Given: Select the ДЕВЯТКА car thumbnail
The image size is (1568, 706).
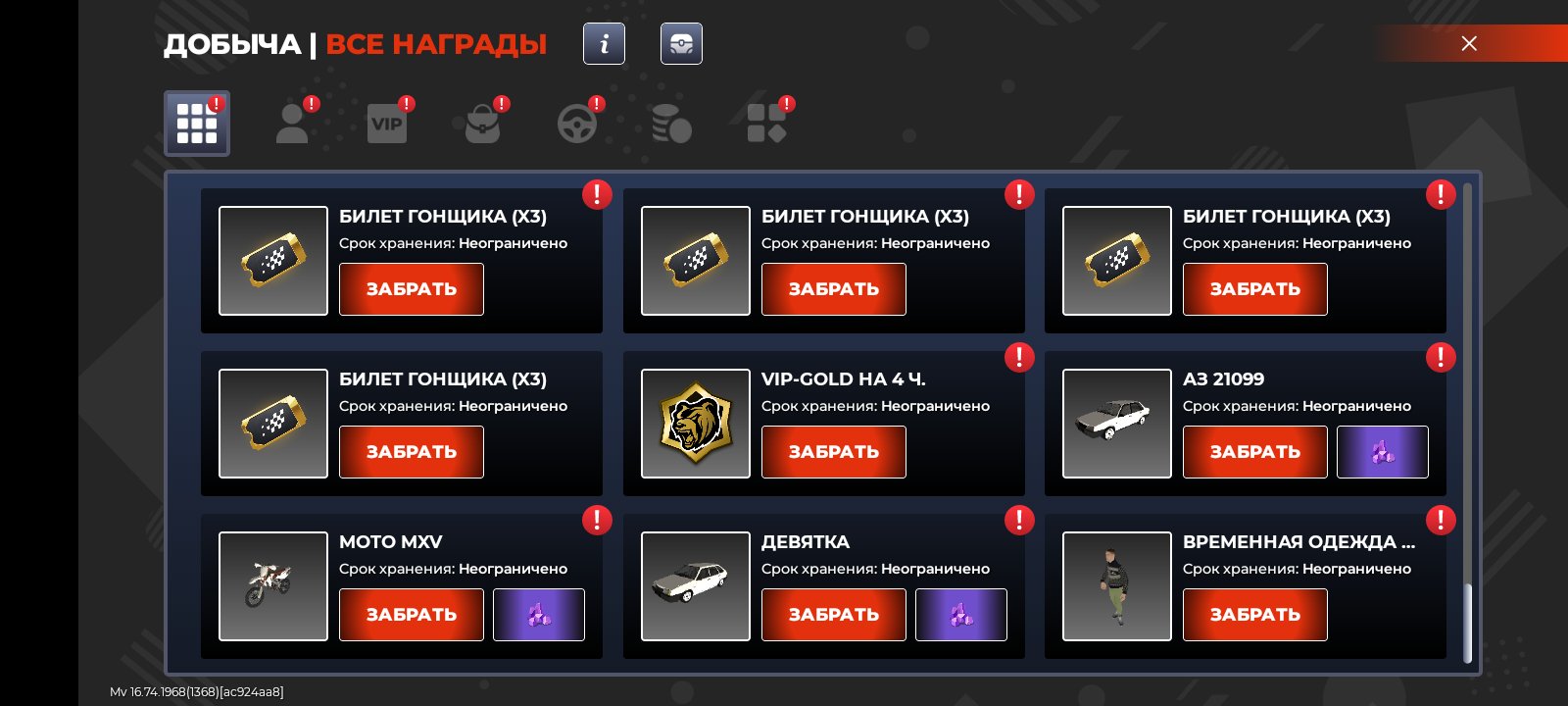Looking at the screenshot, I should (696, 586).
